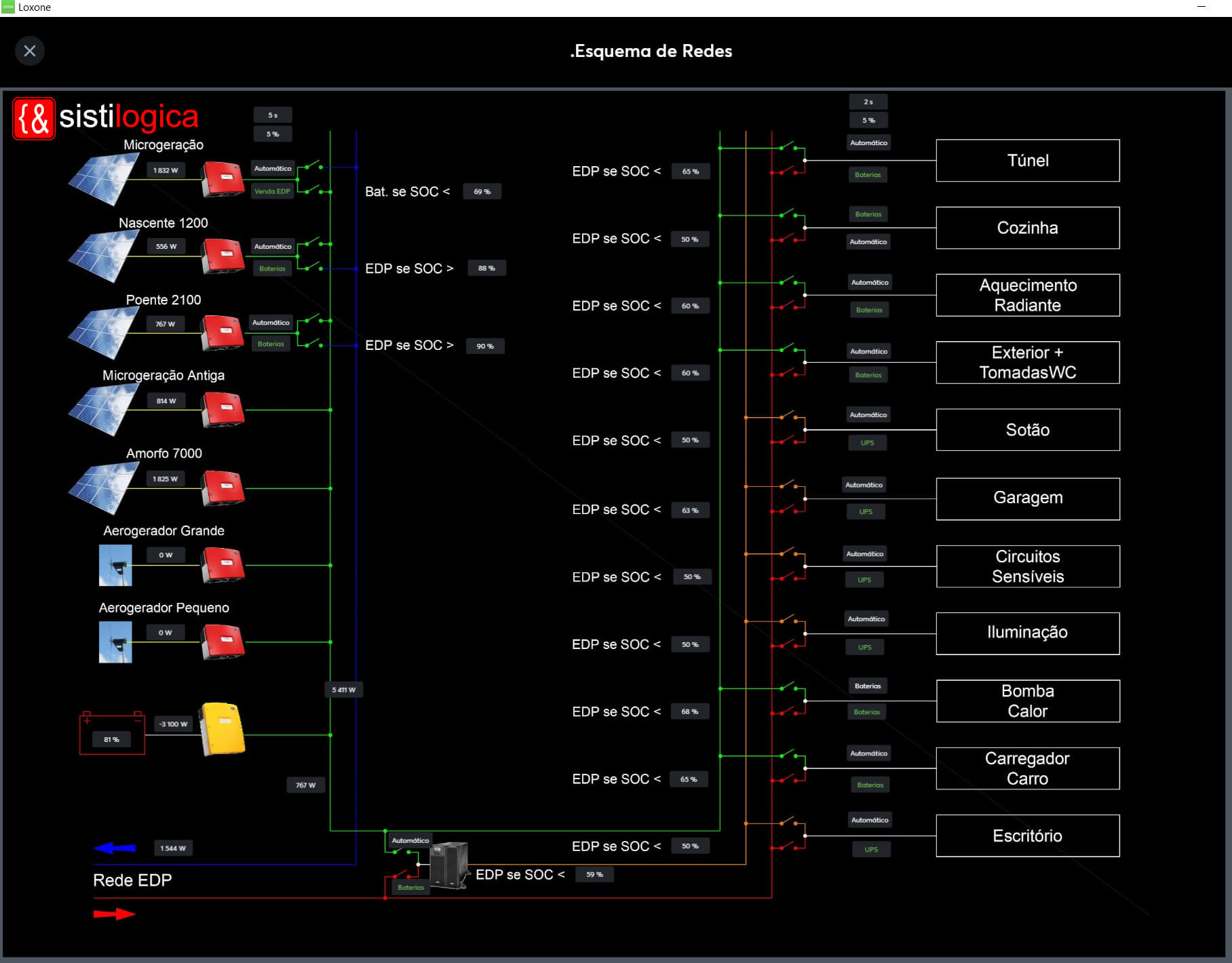Image resolution: width=1232 pixels, height=963 pixels.
Task: Toggle Venda EDP for Microgeração
Action: pyautogui.click(x=272, y=191)
